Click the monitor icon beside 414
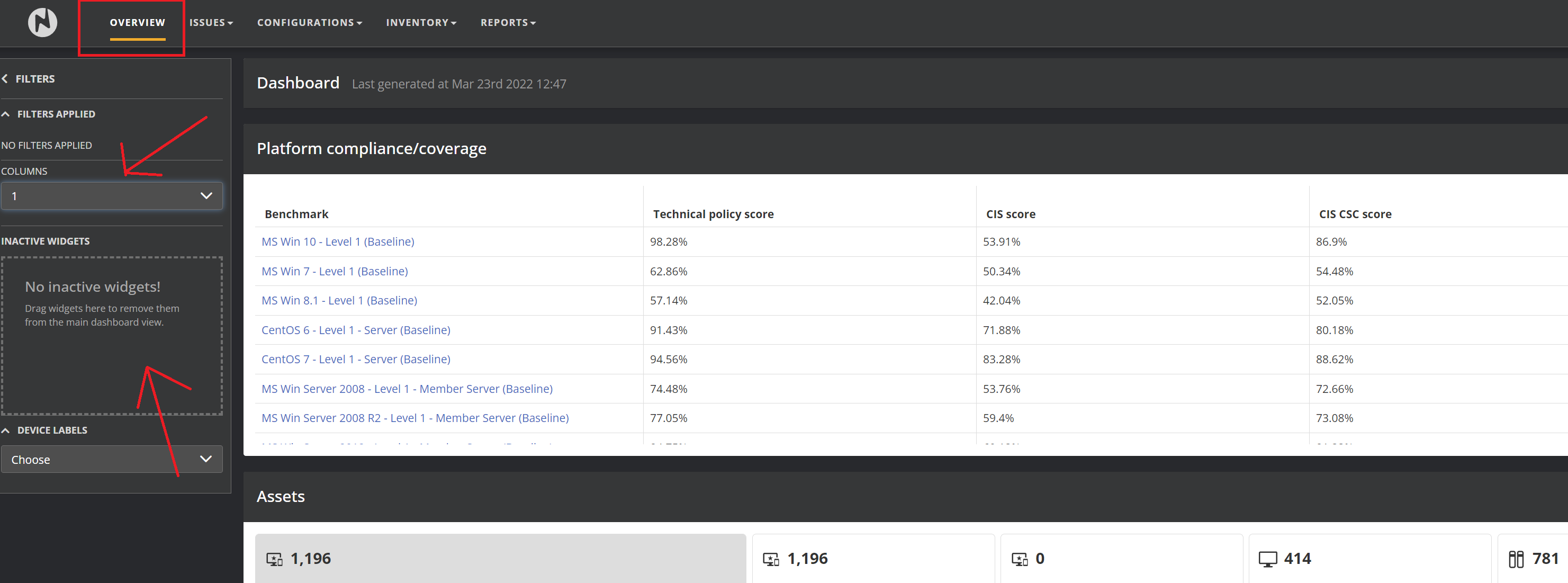Screen dimensions: 1568x583 (1268, 559)
